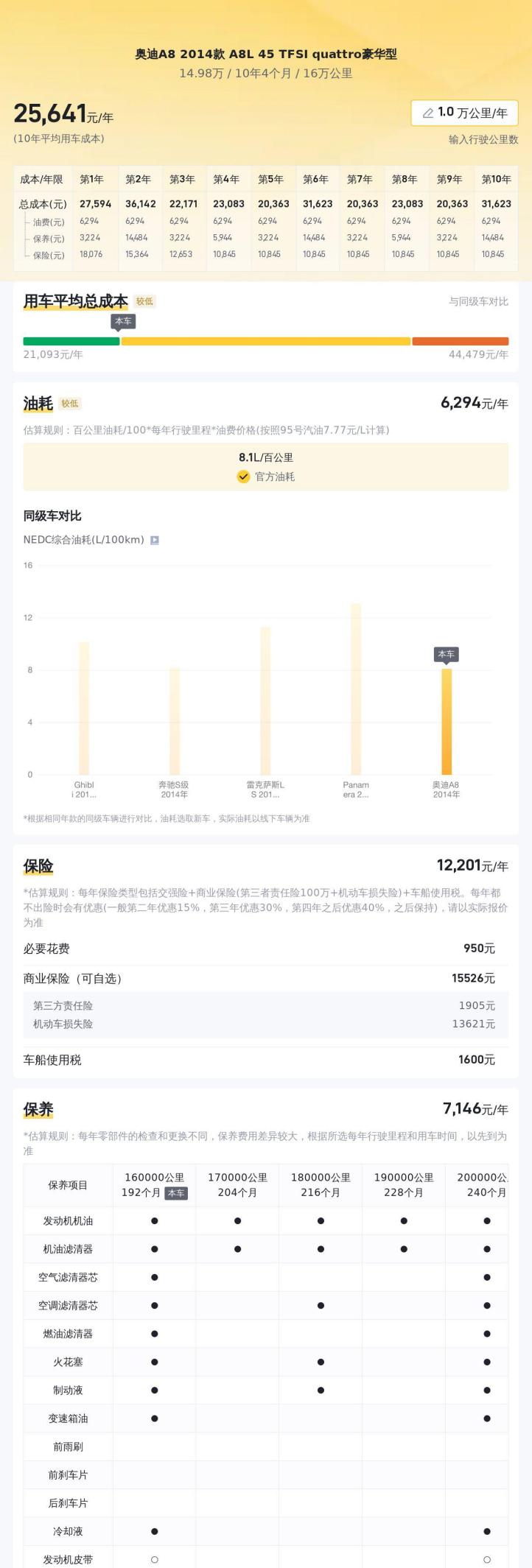Click the dot for 火花塞 under 180000公里
Viewport: 532px width, 1568px height.
tap(321, 1362)
